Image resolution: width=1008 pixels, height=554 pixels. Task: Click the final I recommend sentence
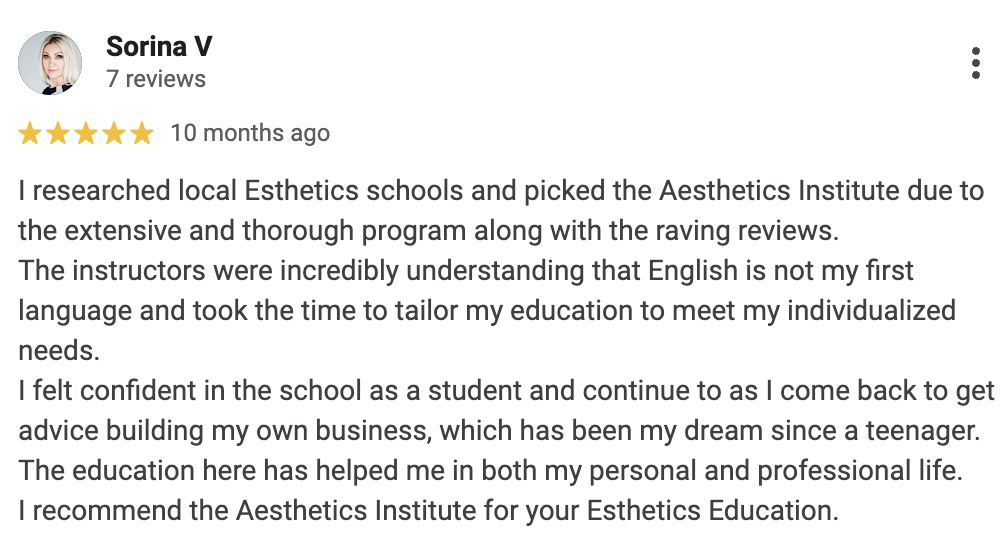(428, 511)
